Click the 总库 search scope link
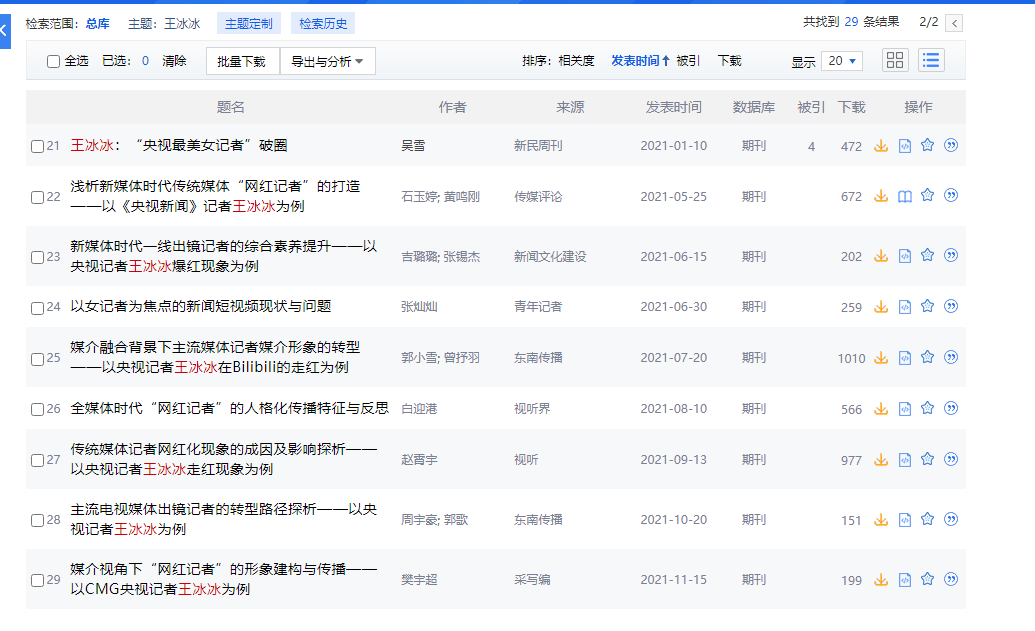The height and width of the screenshot is (631, 1035). pos(97,24)
